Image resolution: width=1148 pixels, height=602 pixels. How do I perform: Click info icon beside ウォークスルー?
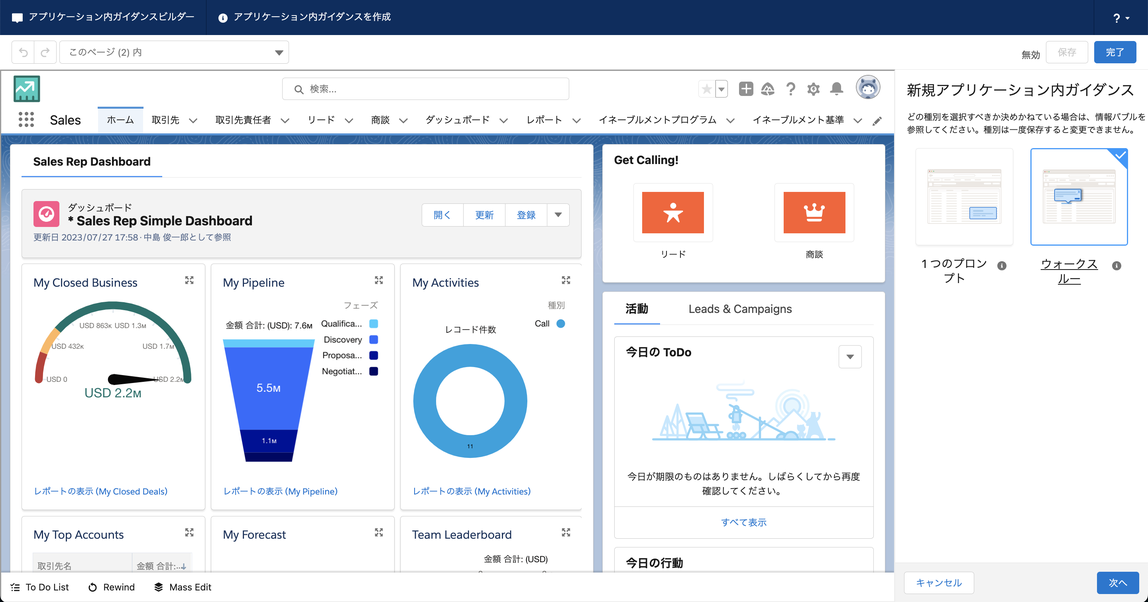coord(1117,266)
